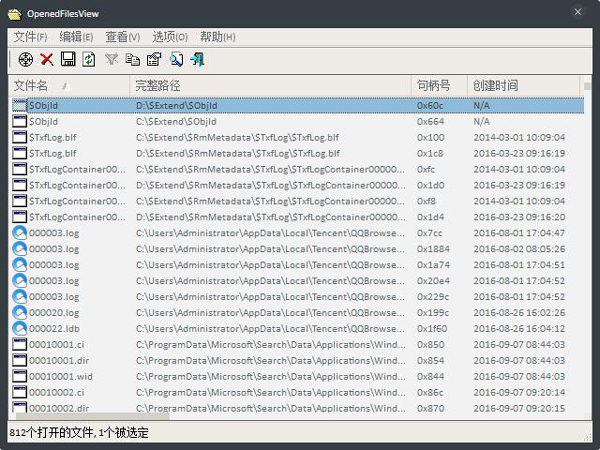Viewport: 600px width, 450px height.
Task: Click the creation time 2016-03-23 09:16:20
Action: [519, 217]
